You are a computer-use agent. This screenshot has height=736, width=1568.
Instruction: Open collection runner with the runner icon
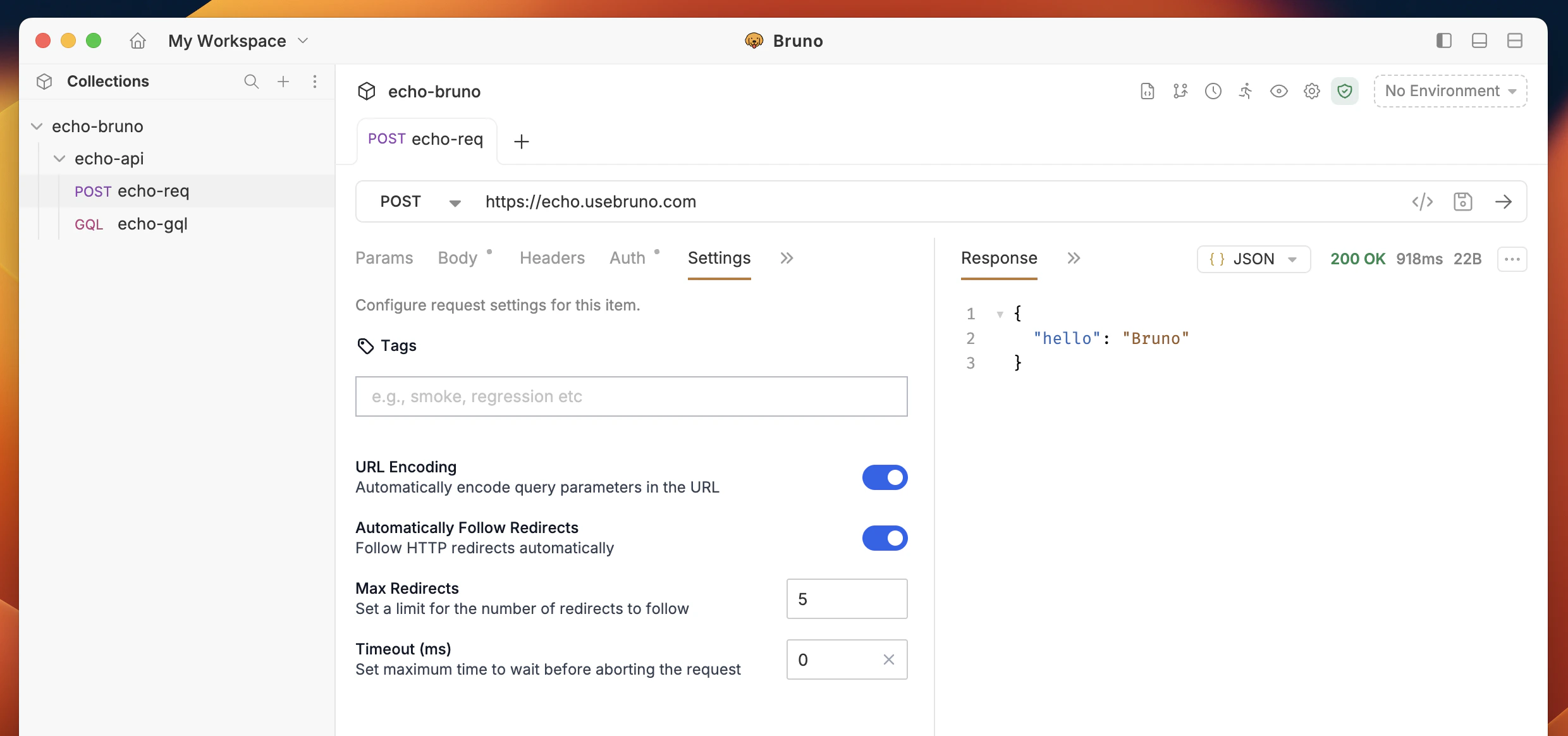pos(1246,91)
